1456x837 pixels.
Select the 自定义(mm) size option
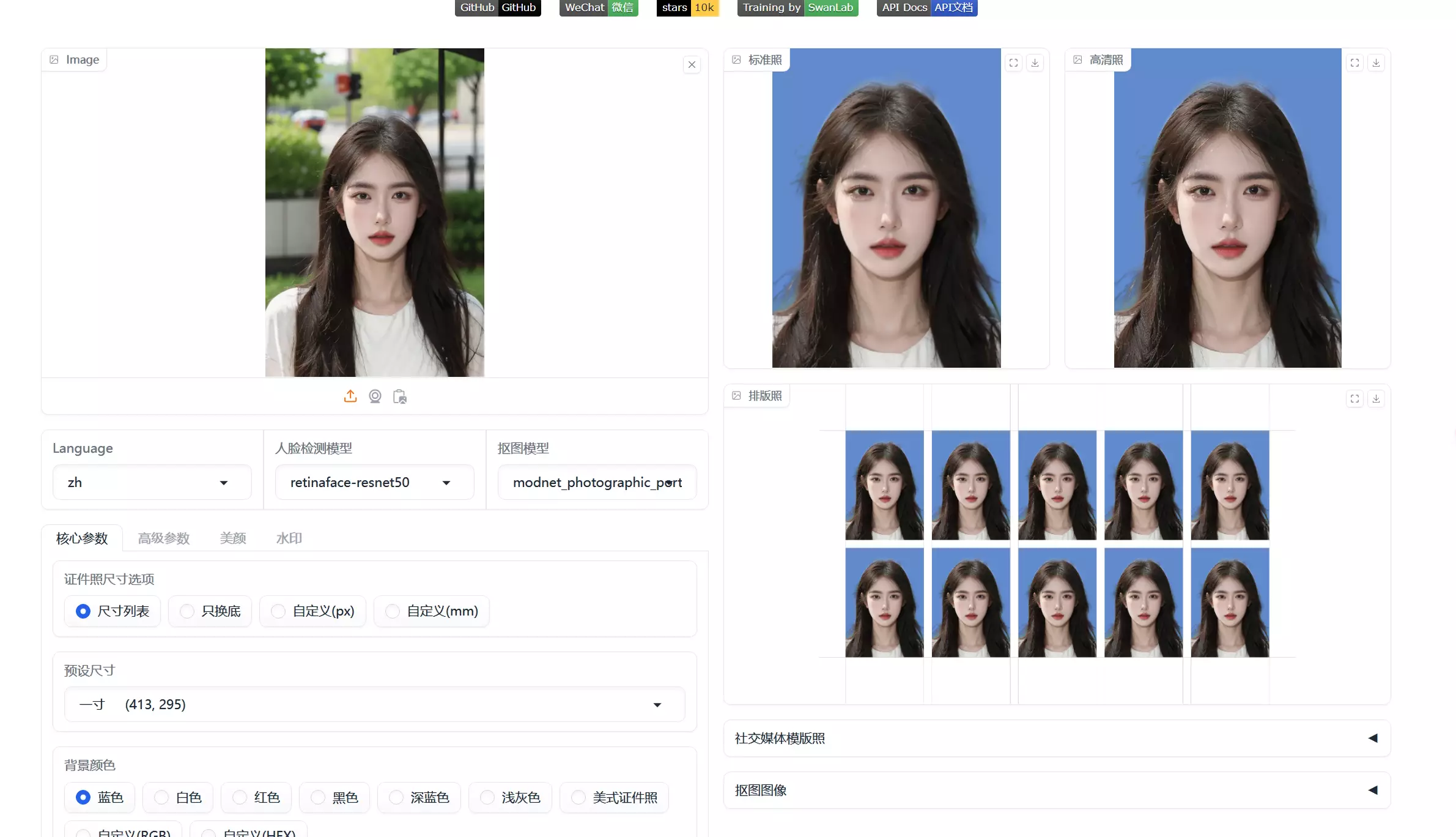point(432,611)
